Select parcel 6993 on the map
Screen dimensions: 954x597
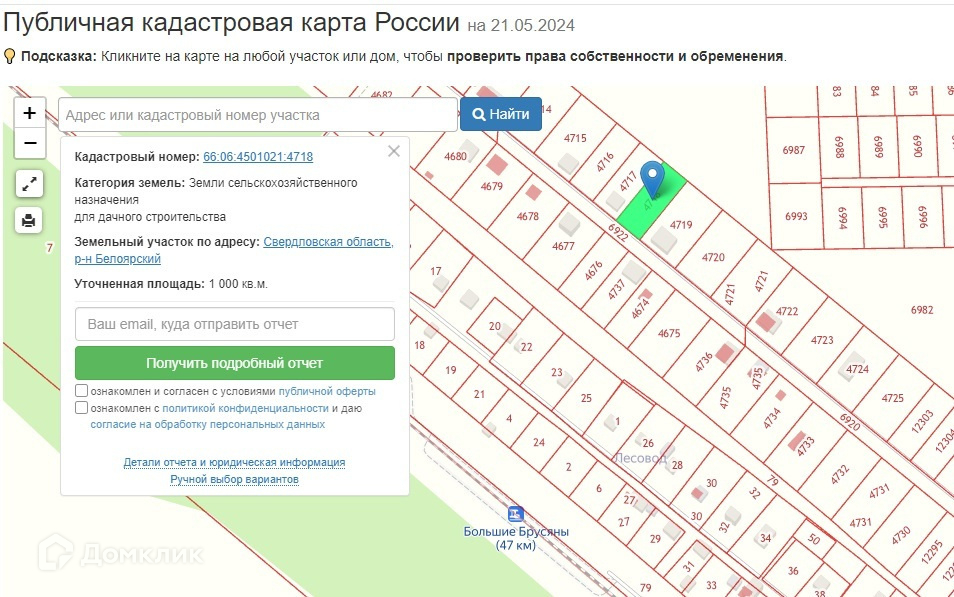(796, 216)
